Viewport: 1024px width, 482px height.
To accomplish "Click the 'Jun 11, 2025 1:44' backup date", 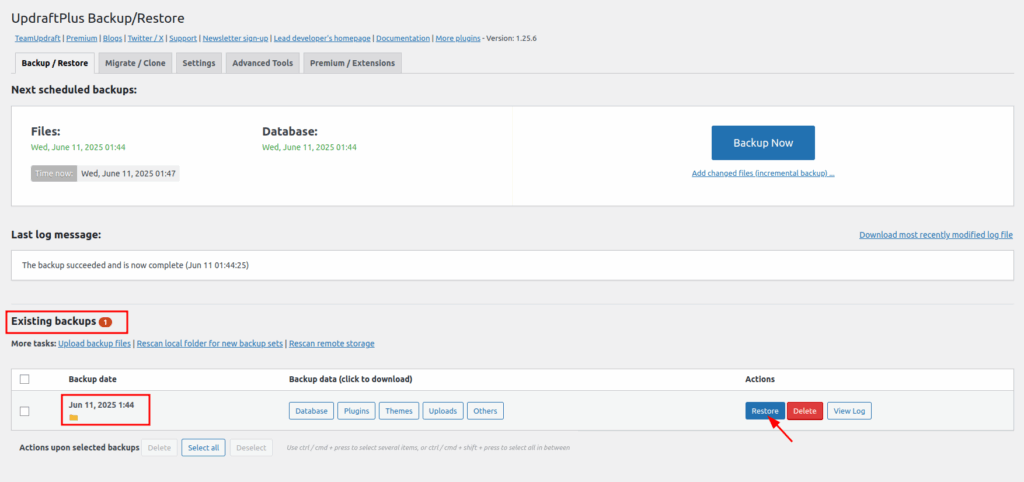I will [101, 405].
